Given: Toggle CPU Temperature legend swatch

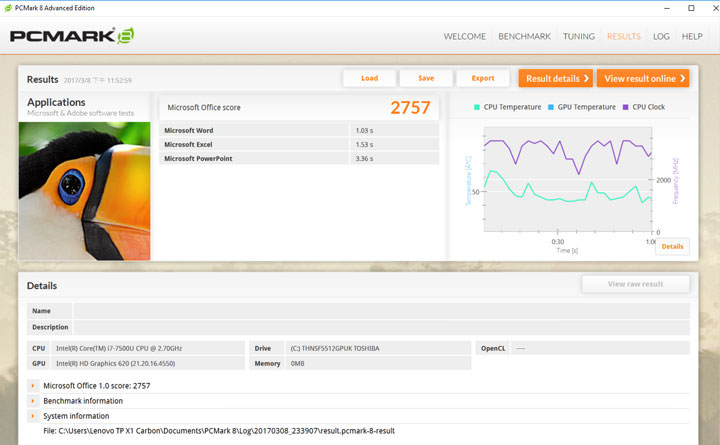Looking at the screenshot, I should tap(476, 107).
